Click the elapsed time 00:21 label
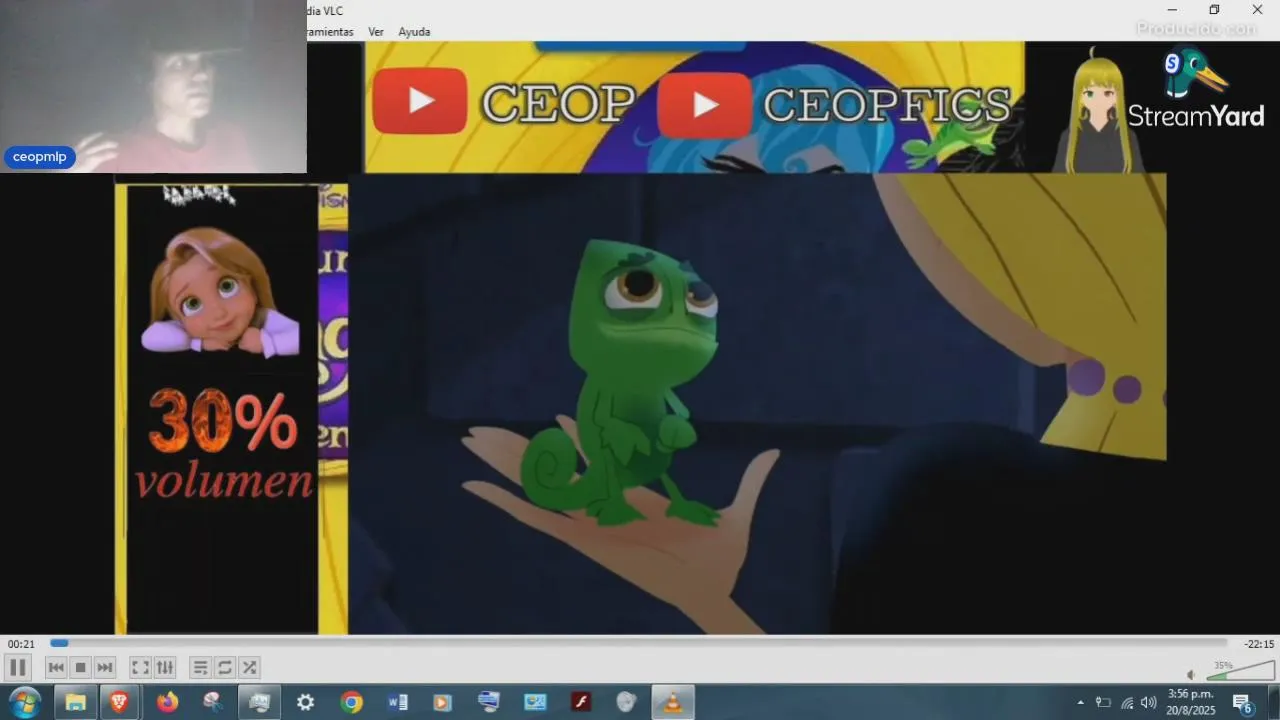This screenshot has height=720, width=1280. pyautogui.click(x=21, y=644)
